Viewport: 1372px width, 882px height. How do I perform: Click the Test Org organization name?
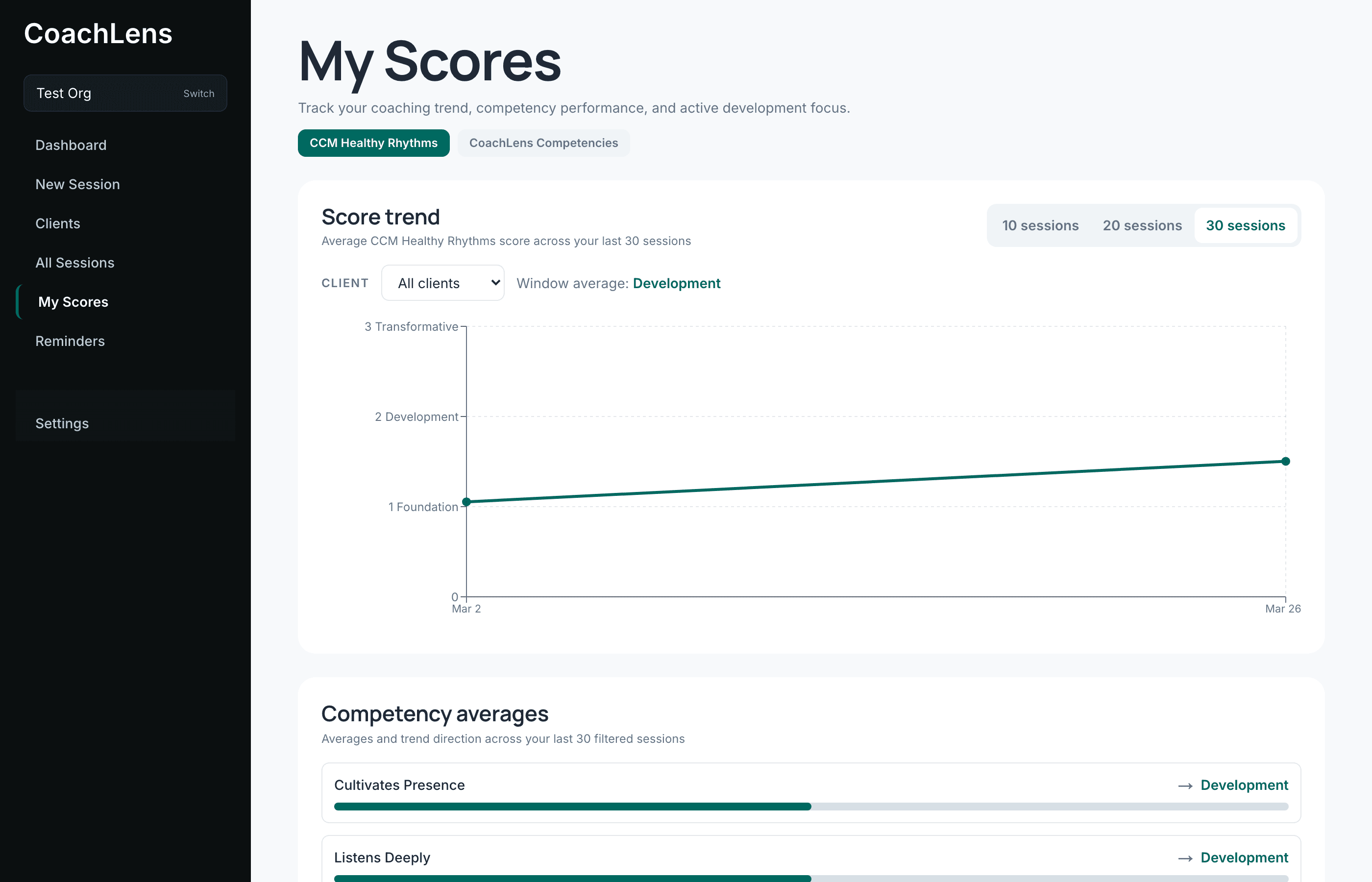[64, 94]
